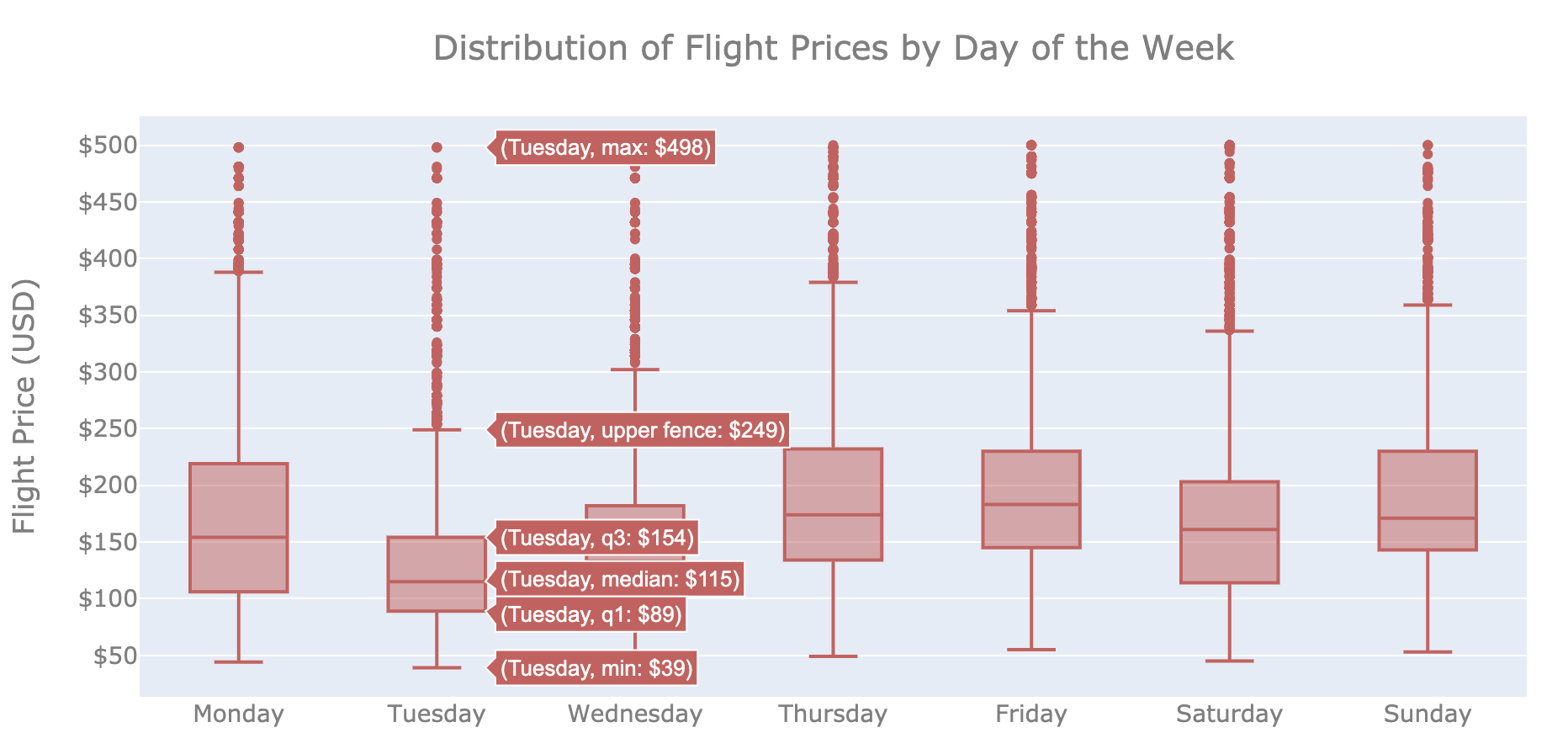Viewport: 1568px width, 754px height.
Task: Click the $500 y-axis tick label
Action: point(107,146)
